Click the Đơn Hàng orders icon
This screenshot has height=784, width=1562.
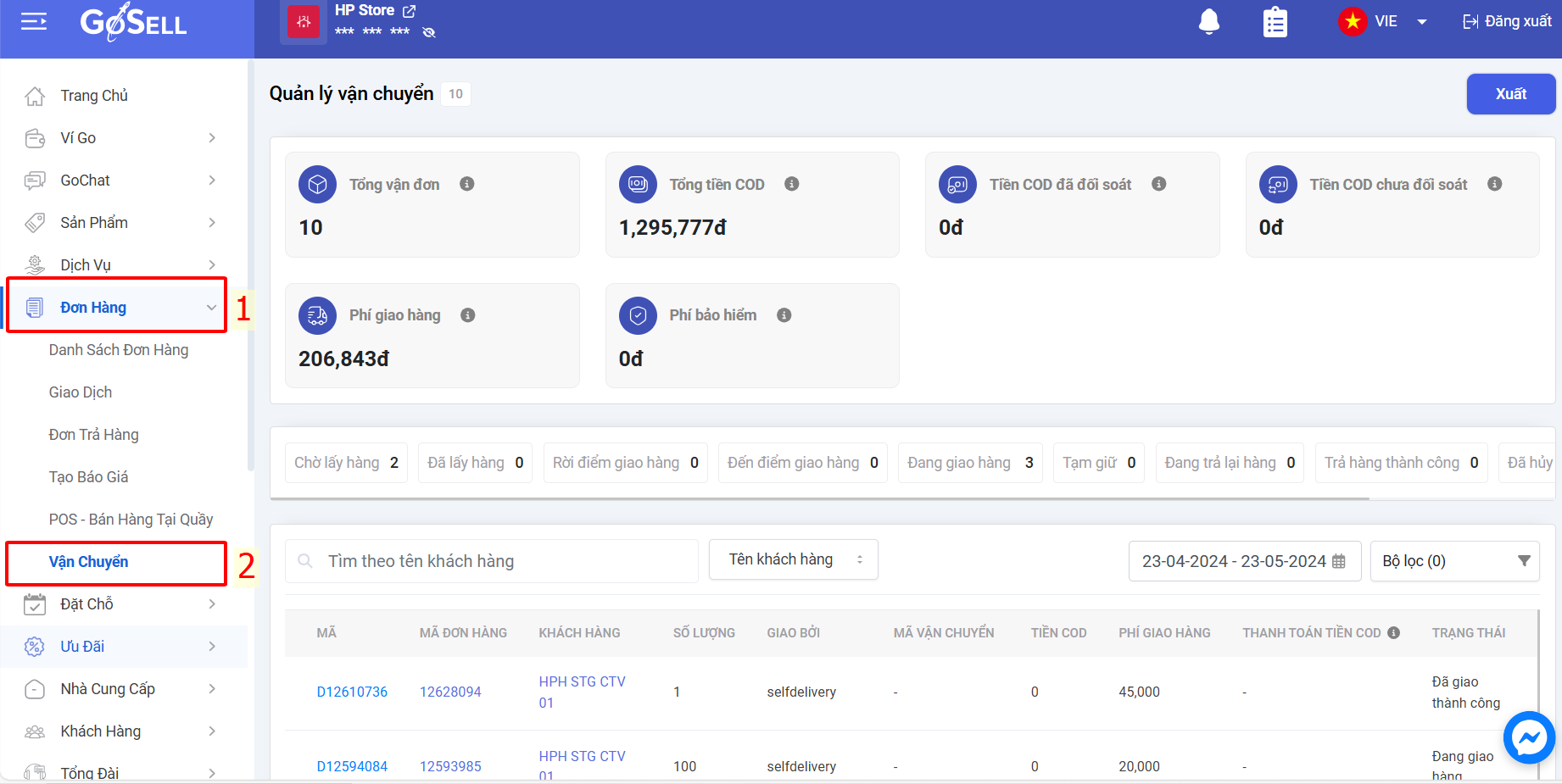tap(35, 308)
